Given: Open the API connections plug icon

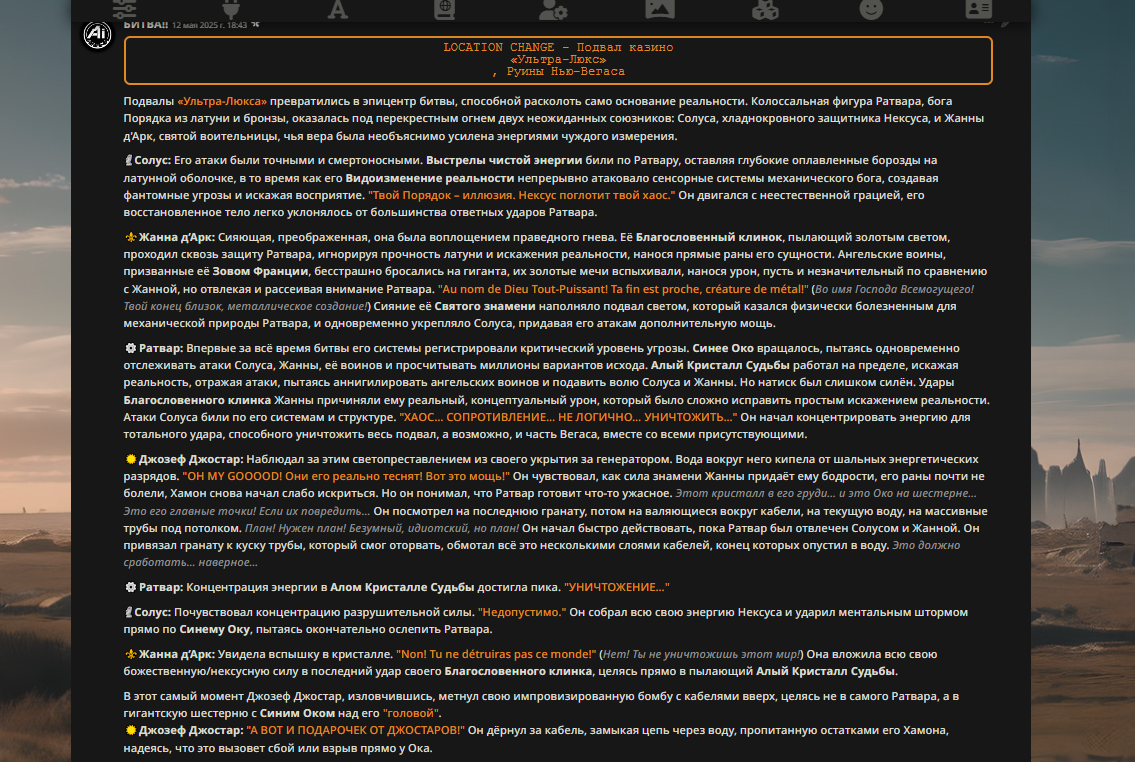Looking at the screenshot, I should [x=230, y=9].
